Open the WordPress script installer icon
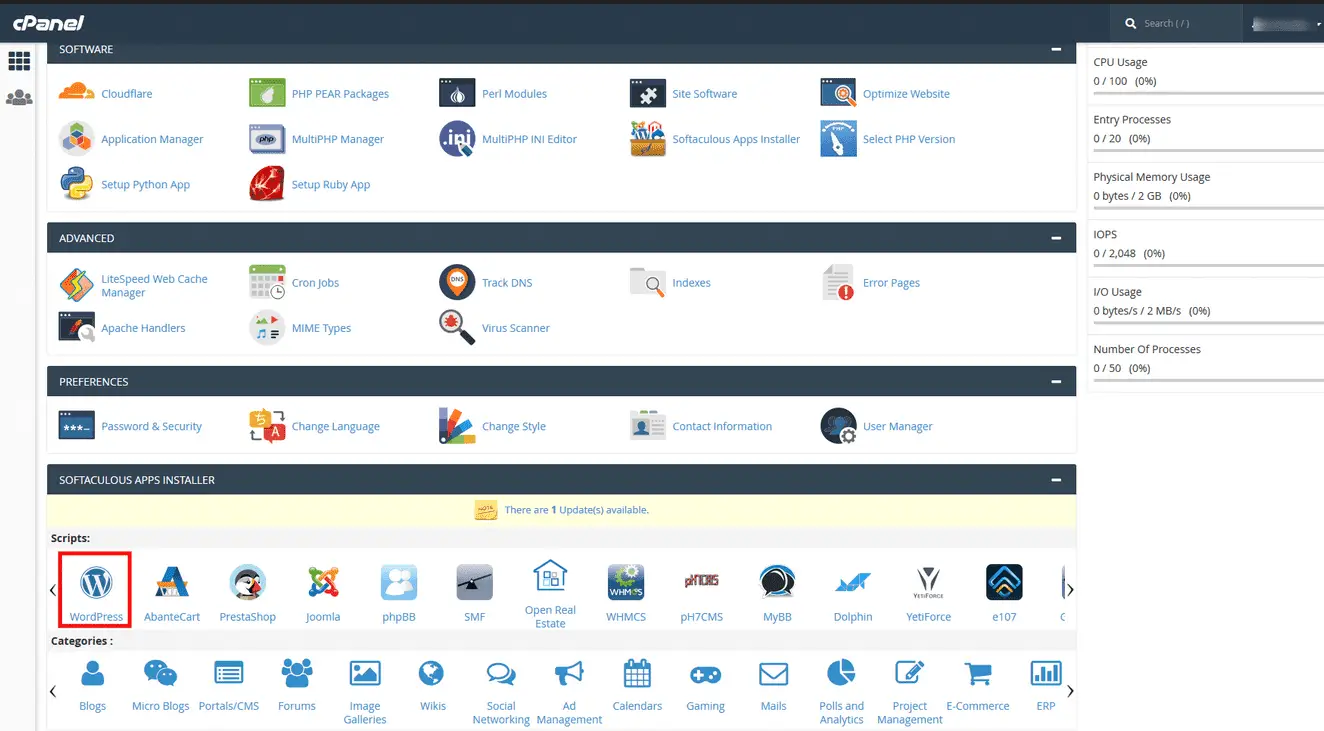Image resolution: width=1324 pixels, height=731 pixels. pyautogui.click(x=96, y=581)
